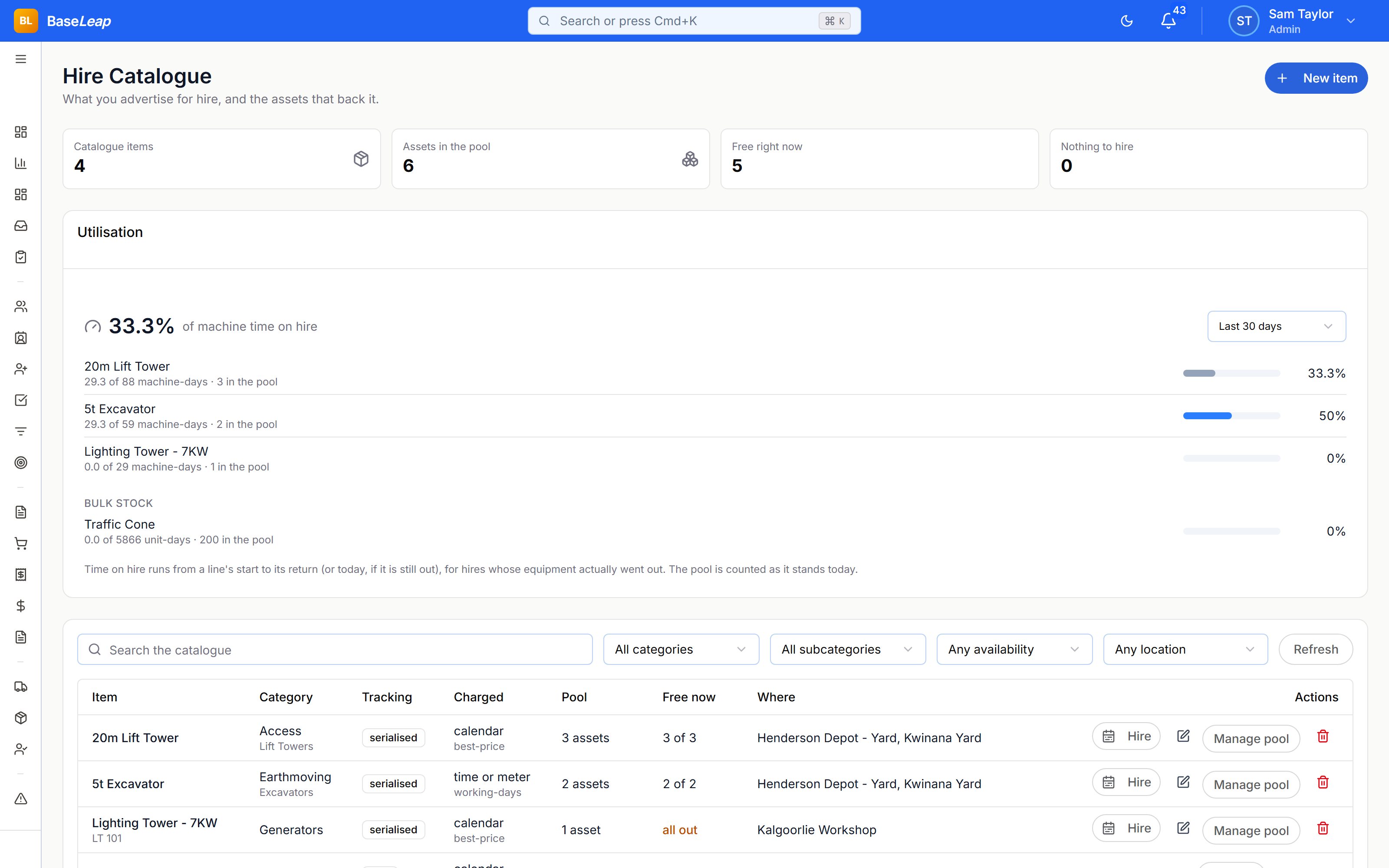The image size is (1389, 868).
Task: Edit the 5t Excavator item
Action: (1183, 782)
